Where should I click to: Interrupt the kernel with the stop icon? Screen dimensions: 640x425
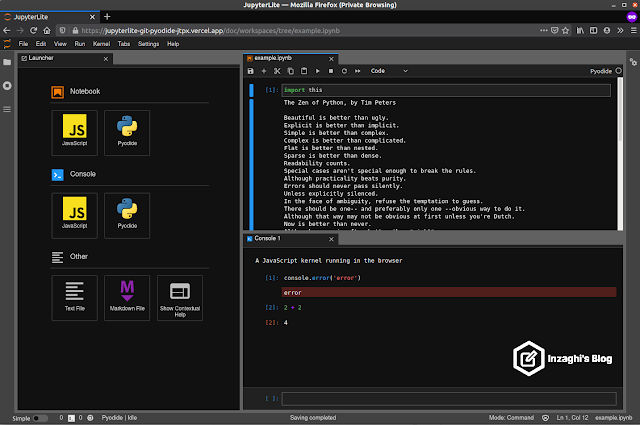(x=331, y=71)
